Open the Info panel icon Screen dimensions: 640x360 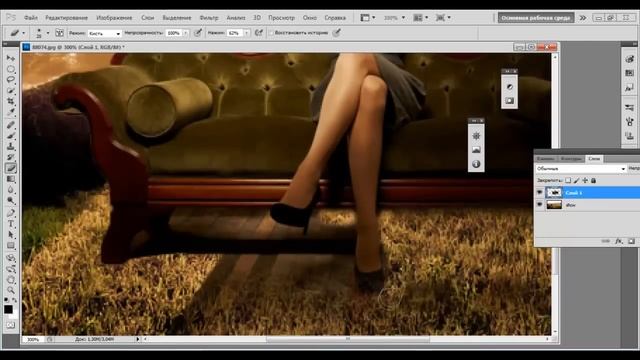(476, 164)
